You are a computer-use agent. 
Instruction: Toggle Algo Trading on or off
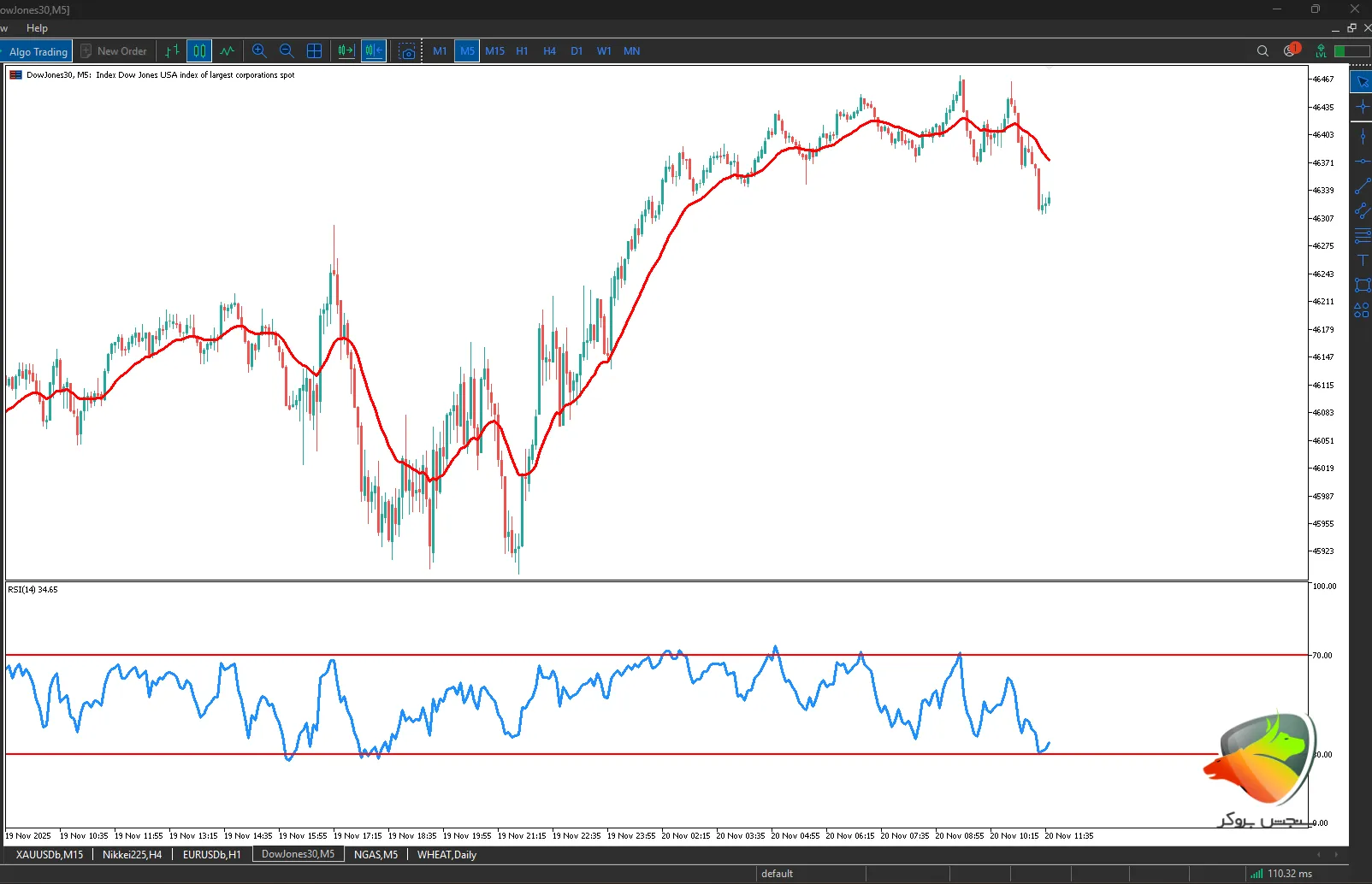pyautogui.click(x=37, y=50)
